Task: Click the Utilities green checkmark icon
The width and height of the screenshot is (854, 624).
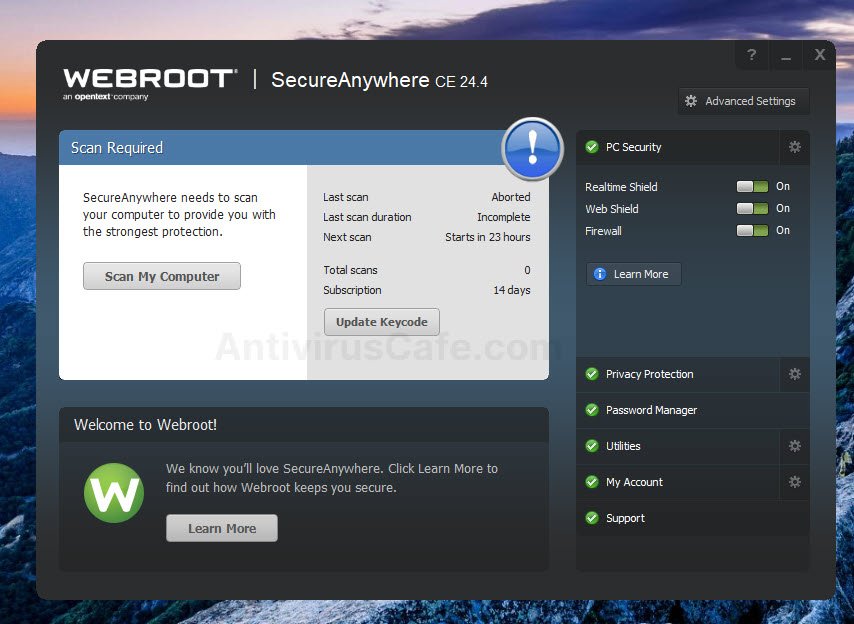Action: pyautogui.click(x=591, y=446)
